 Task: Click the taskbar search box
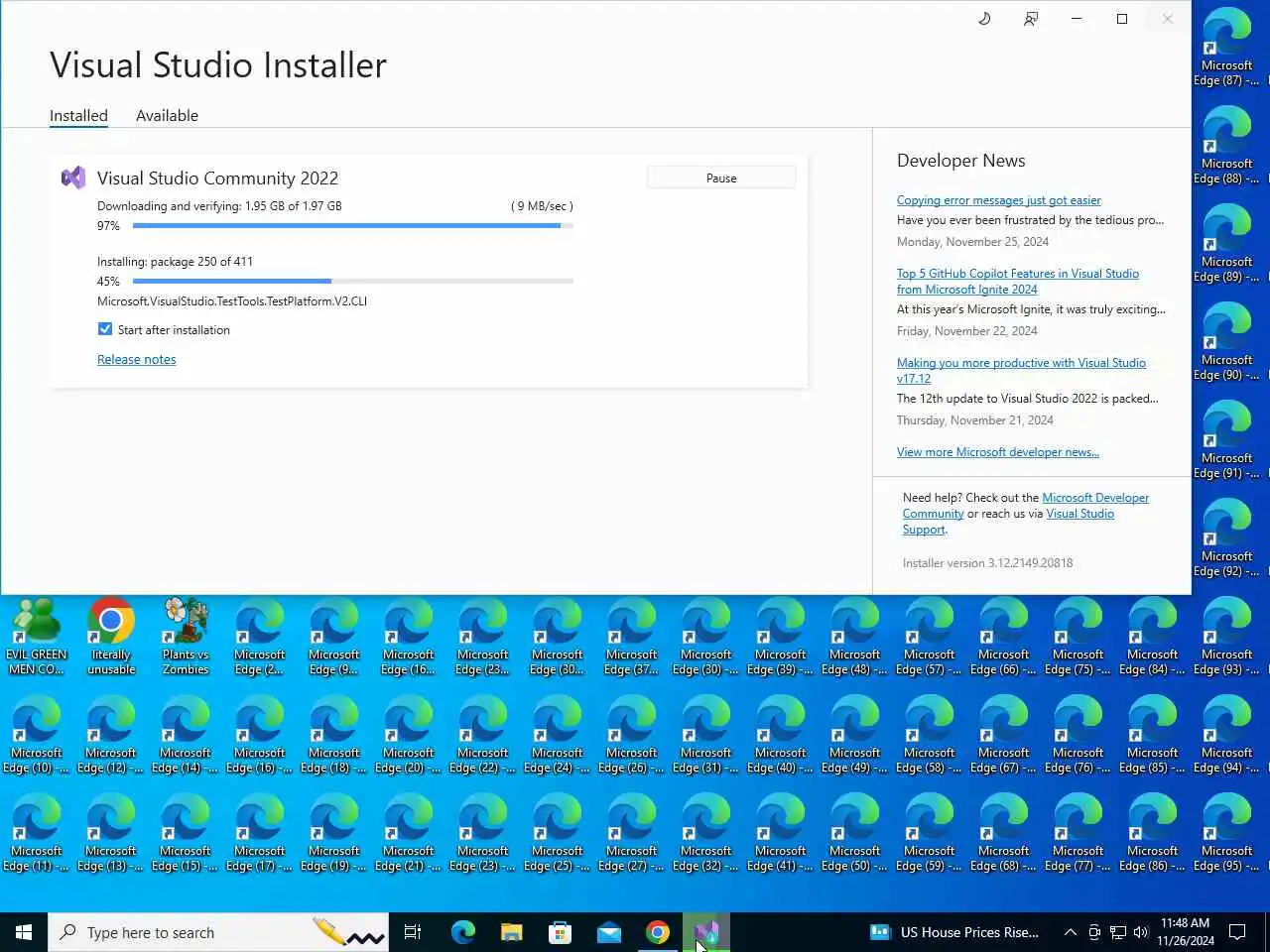tap(218, 932)
